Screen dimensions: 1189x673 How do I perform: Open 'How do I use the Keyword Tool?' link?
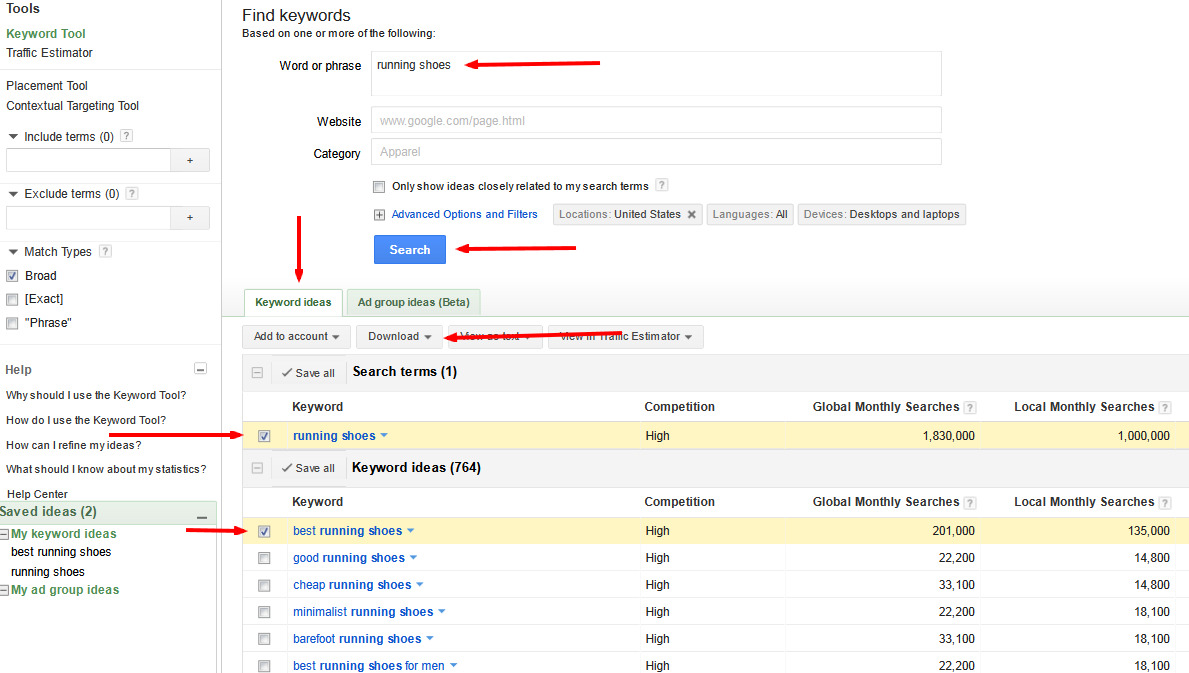(86, 421)
